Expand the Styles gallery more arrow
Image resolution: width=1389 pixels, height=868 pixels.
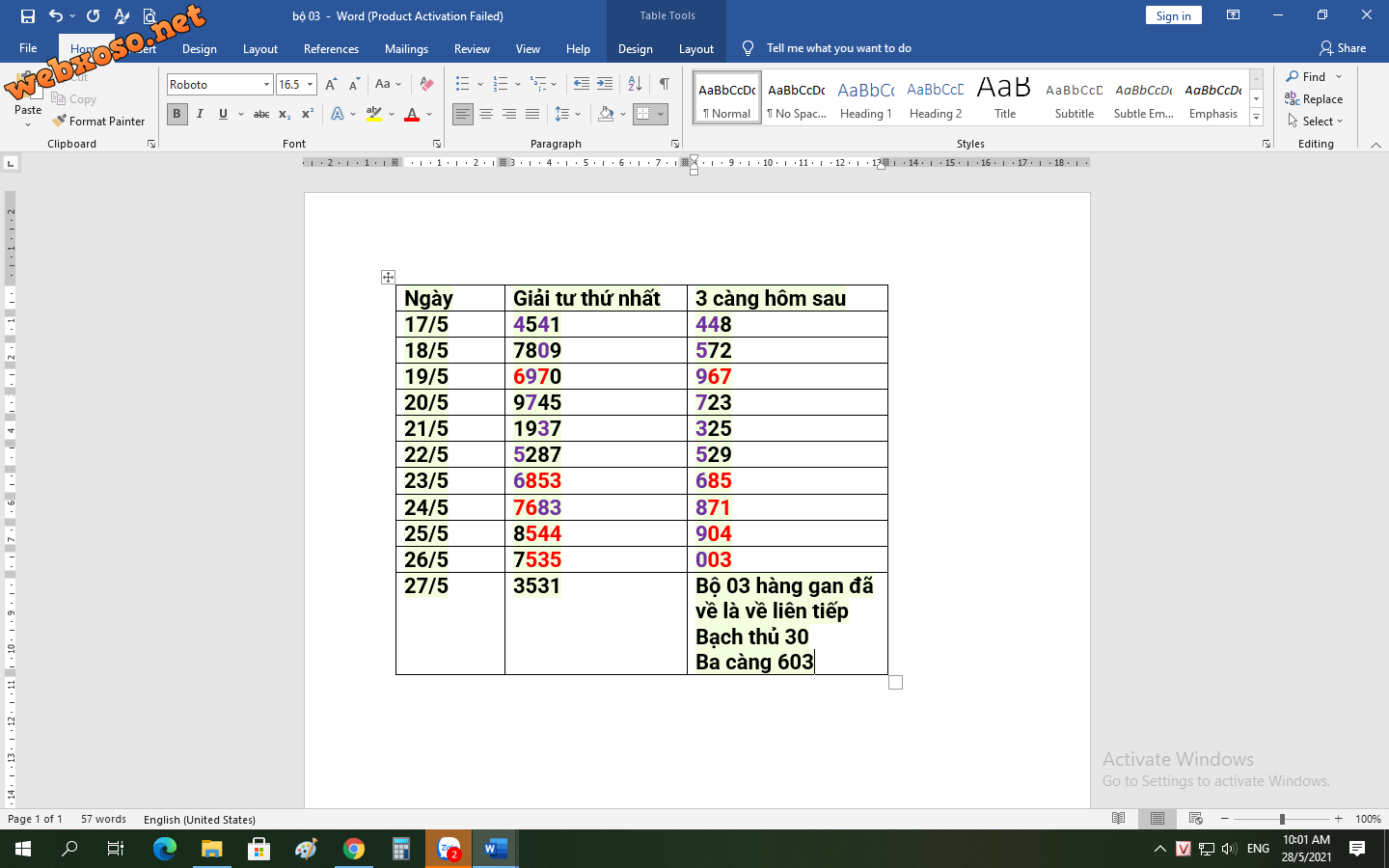tap(1256, 117)
